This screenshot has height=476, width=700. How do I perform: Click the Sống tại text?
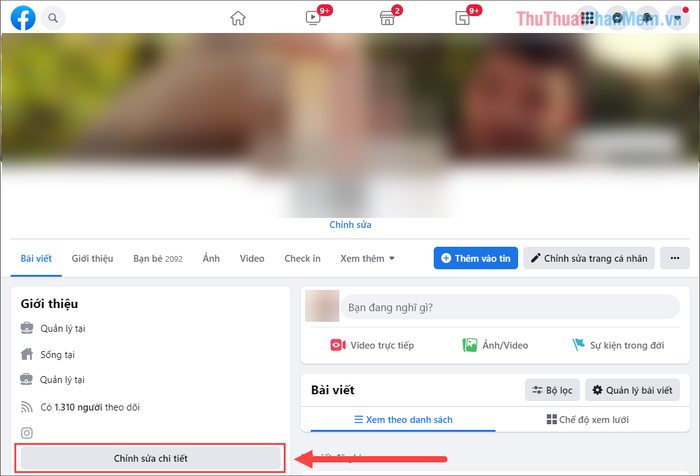pyautogui.click(x=58, y=355)
